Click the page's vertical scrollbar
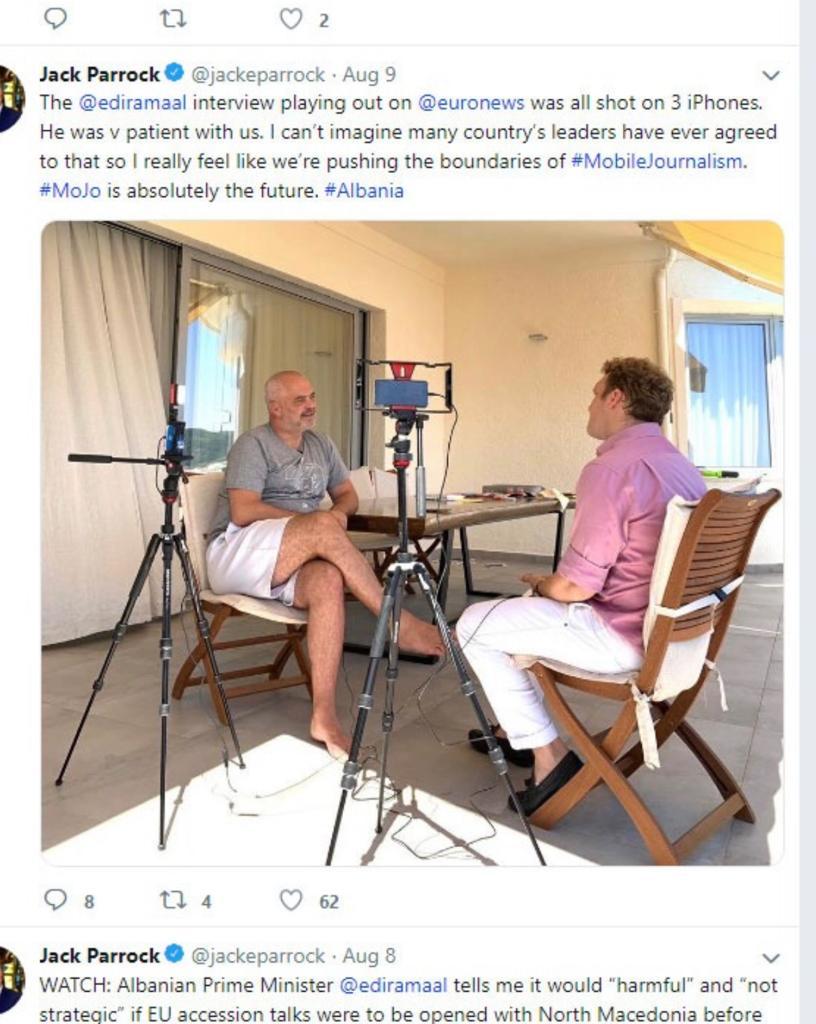This screenshot has height=1024, width=816. pos(807,500)
